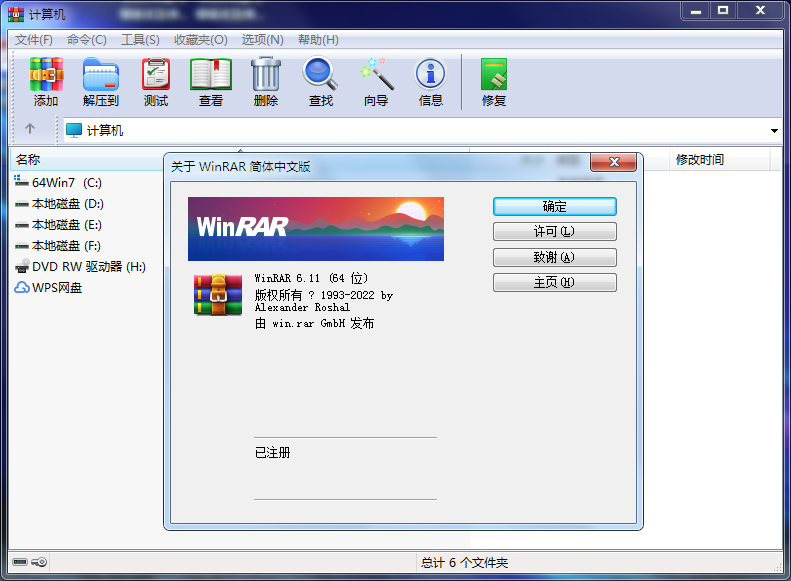Image resolution: width=791 pixels, height=581 pixels.
Task: Select 本地磁盘 (E:) in the list
Action: (x=58, y=225)
